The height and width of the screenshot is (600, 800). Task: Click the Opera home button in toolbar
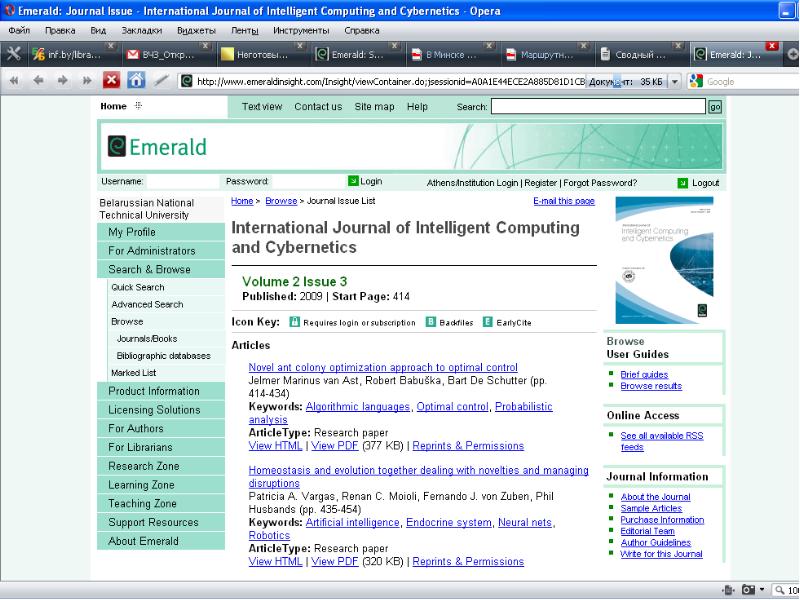click(136, 81)
